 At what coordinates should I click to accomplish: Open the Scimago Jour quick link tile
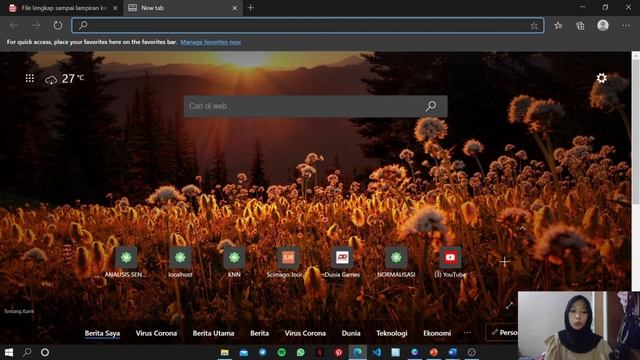288,262
